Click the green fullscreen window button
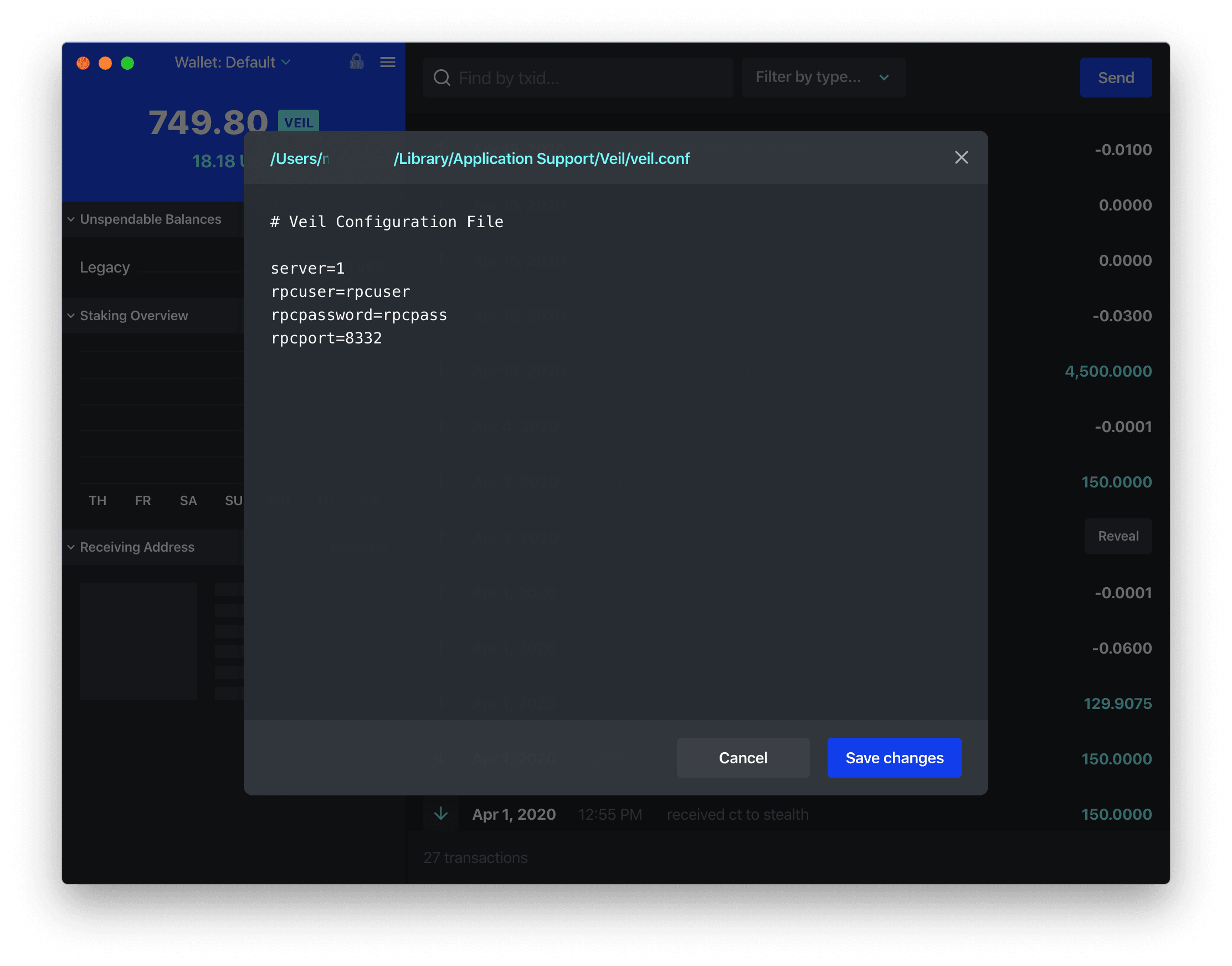 point(127,63)
